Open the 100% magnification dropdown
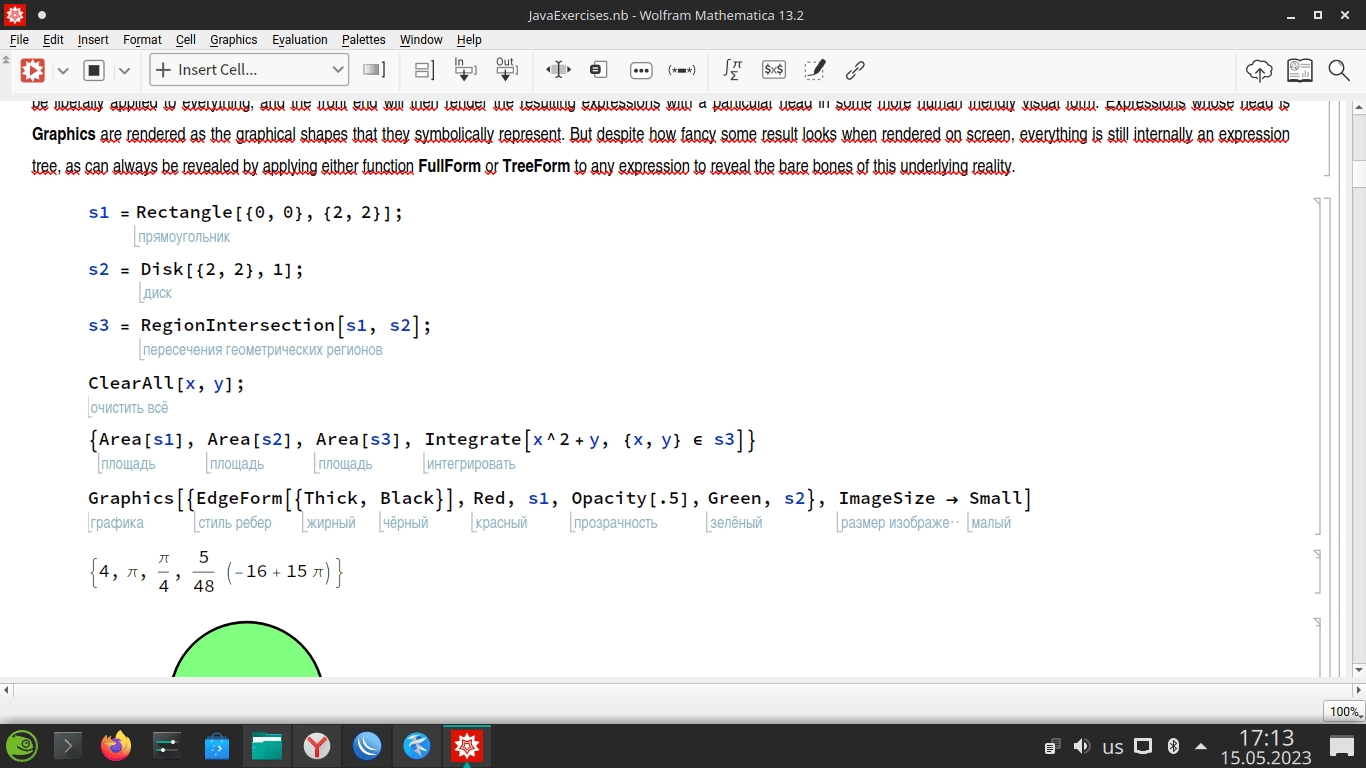 tap(1345, 712)
